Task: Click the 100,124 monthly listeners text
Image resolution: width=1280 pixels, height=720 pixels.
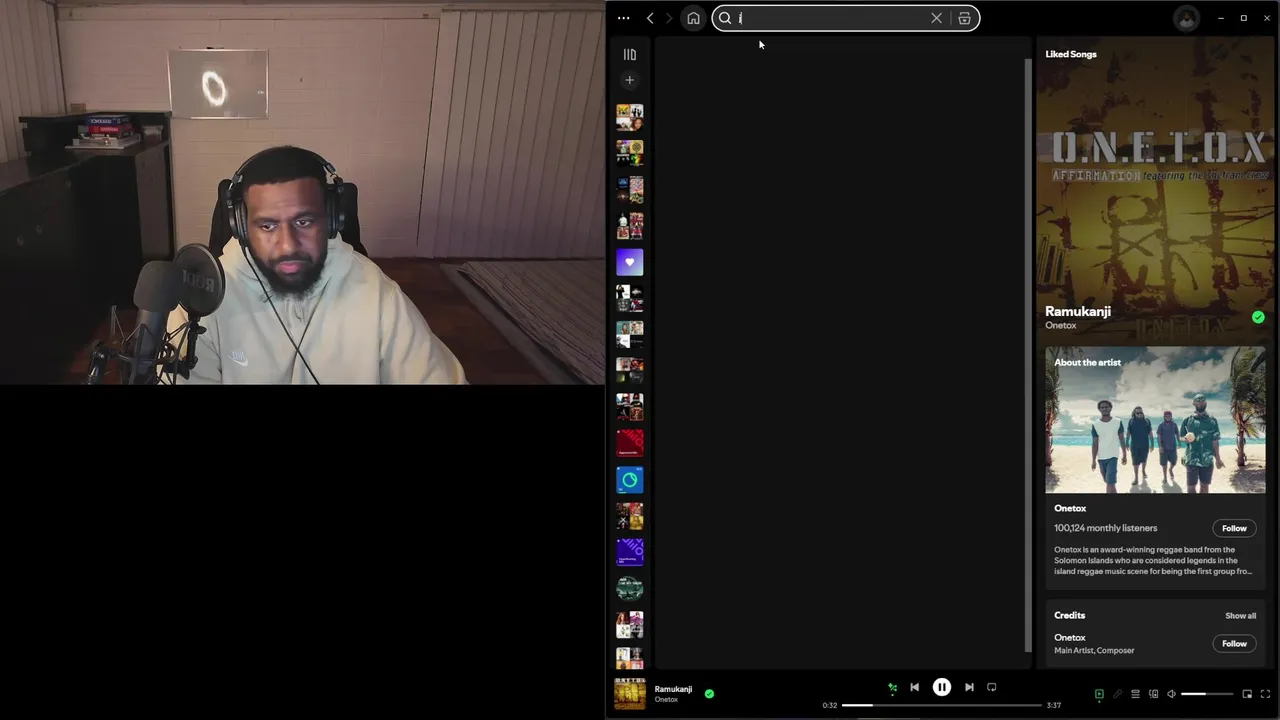Action: coord(1105,528)
